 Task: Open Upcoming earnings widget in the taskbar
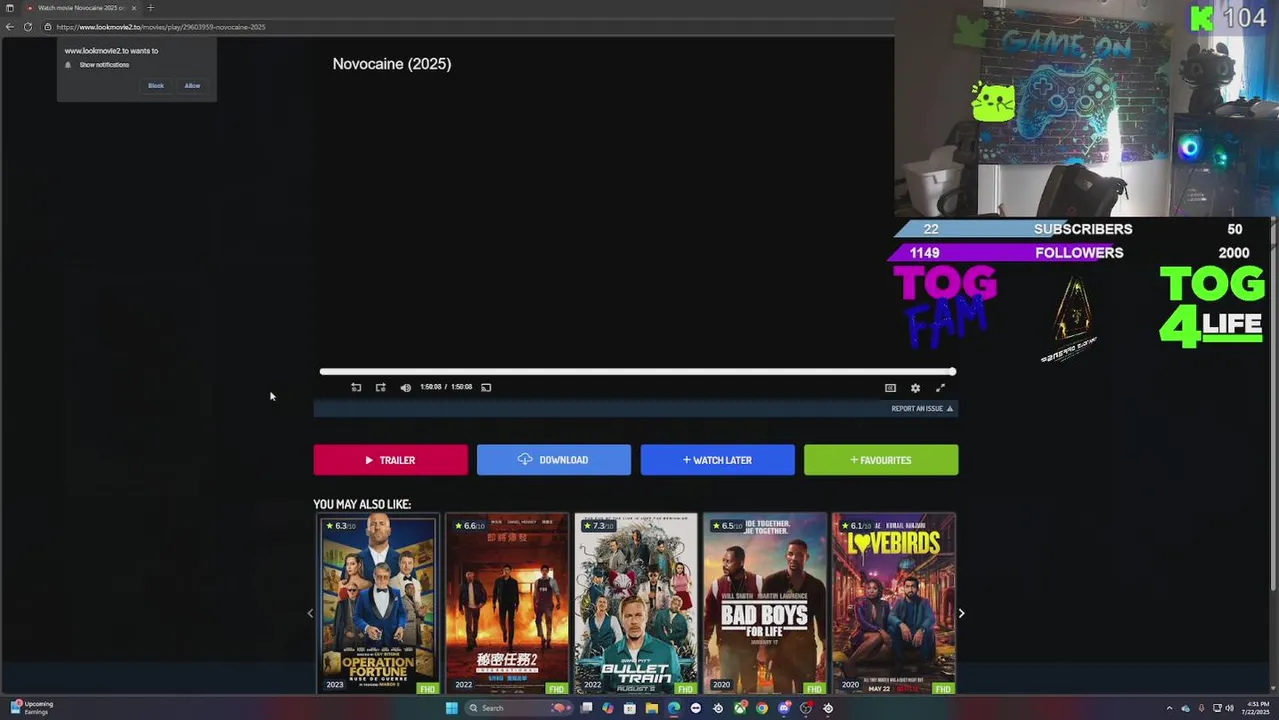click(32, 708)
